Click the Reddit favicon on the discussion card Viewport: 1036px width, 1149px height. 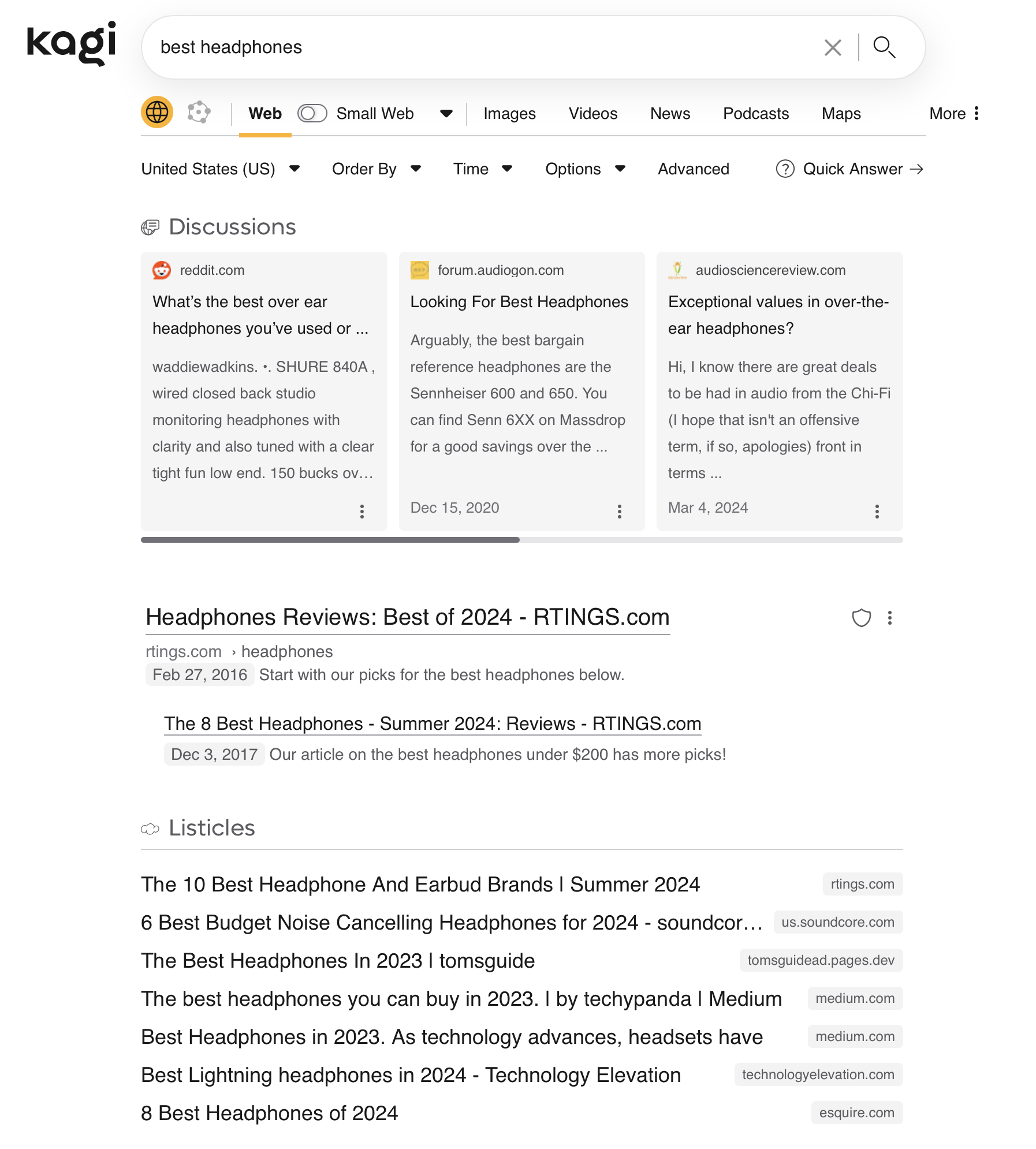[162, 270]
